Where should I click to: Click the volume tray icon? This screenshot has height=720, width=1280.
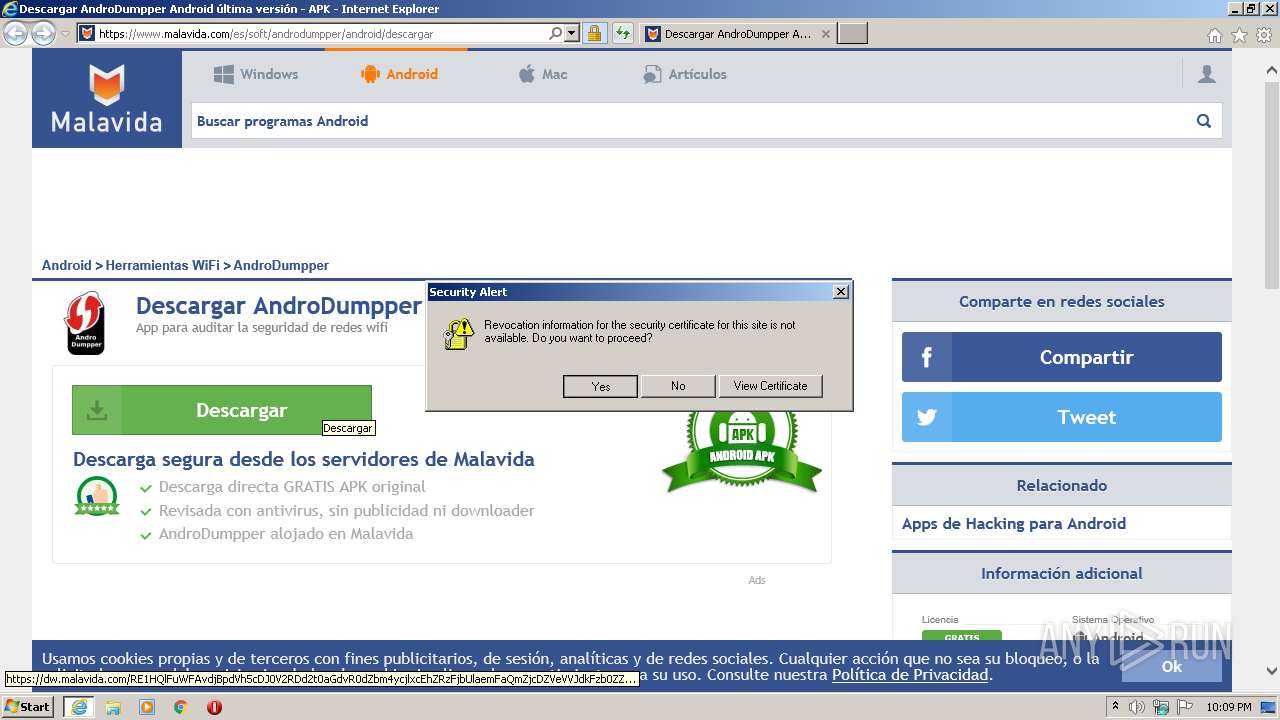pyautogui.click(x=1137, y=707)
